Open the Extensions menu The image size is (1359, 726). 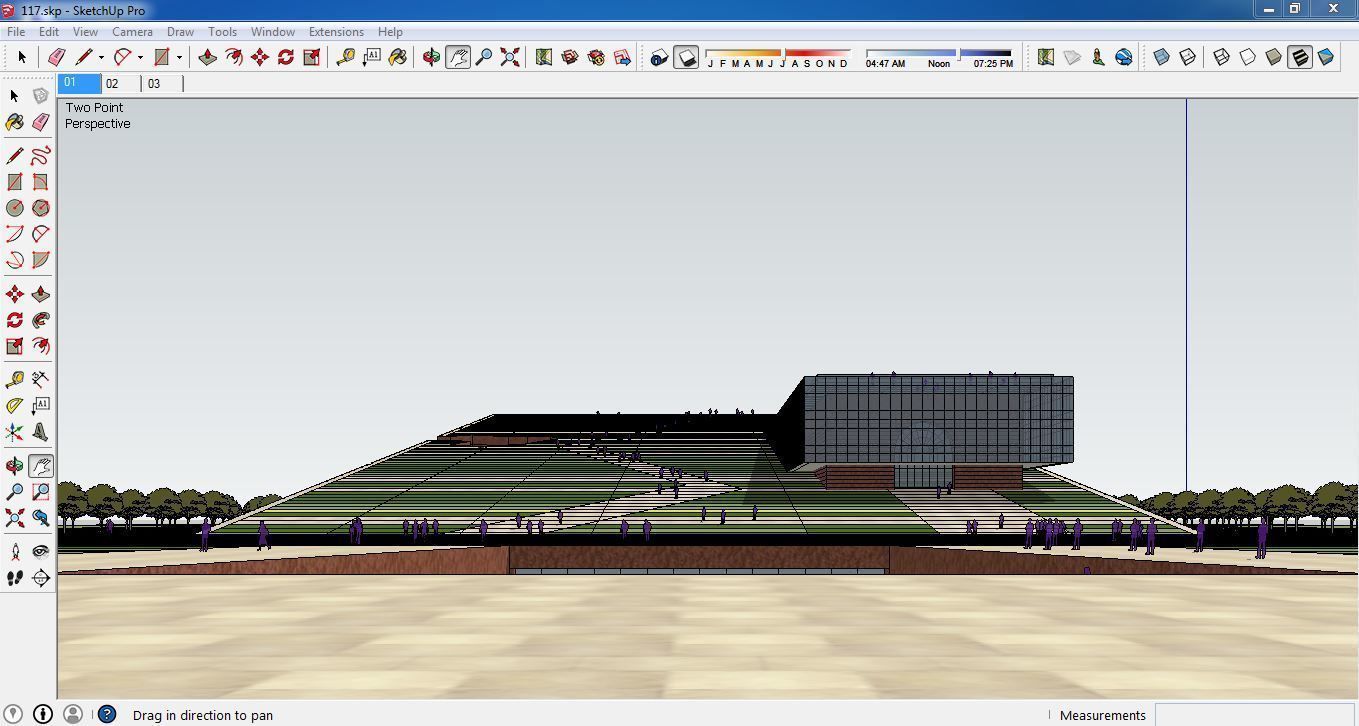point(336,32)
